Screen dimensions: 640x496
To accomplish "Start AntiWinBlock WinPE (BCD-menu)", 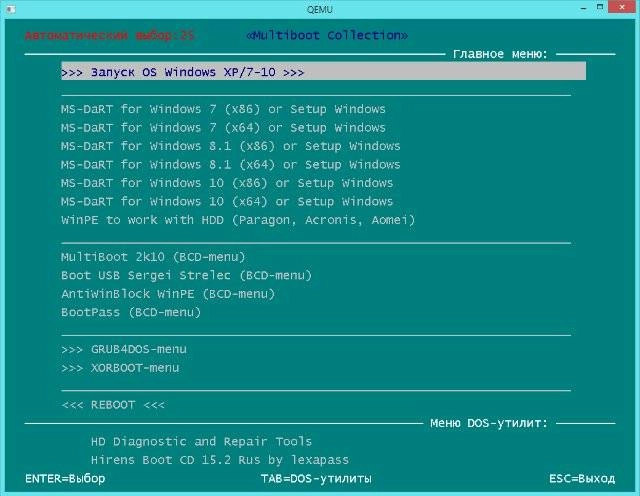I will [168, 293].
